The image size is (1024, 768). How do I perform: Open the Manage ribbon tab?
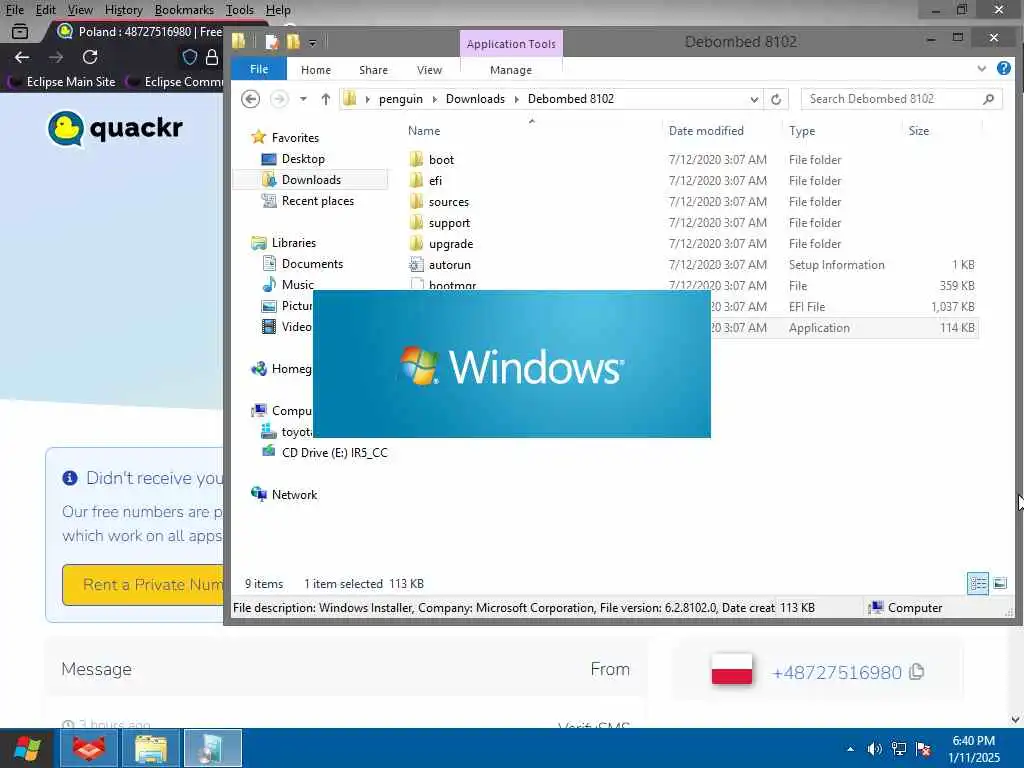(511, 70)
